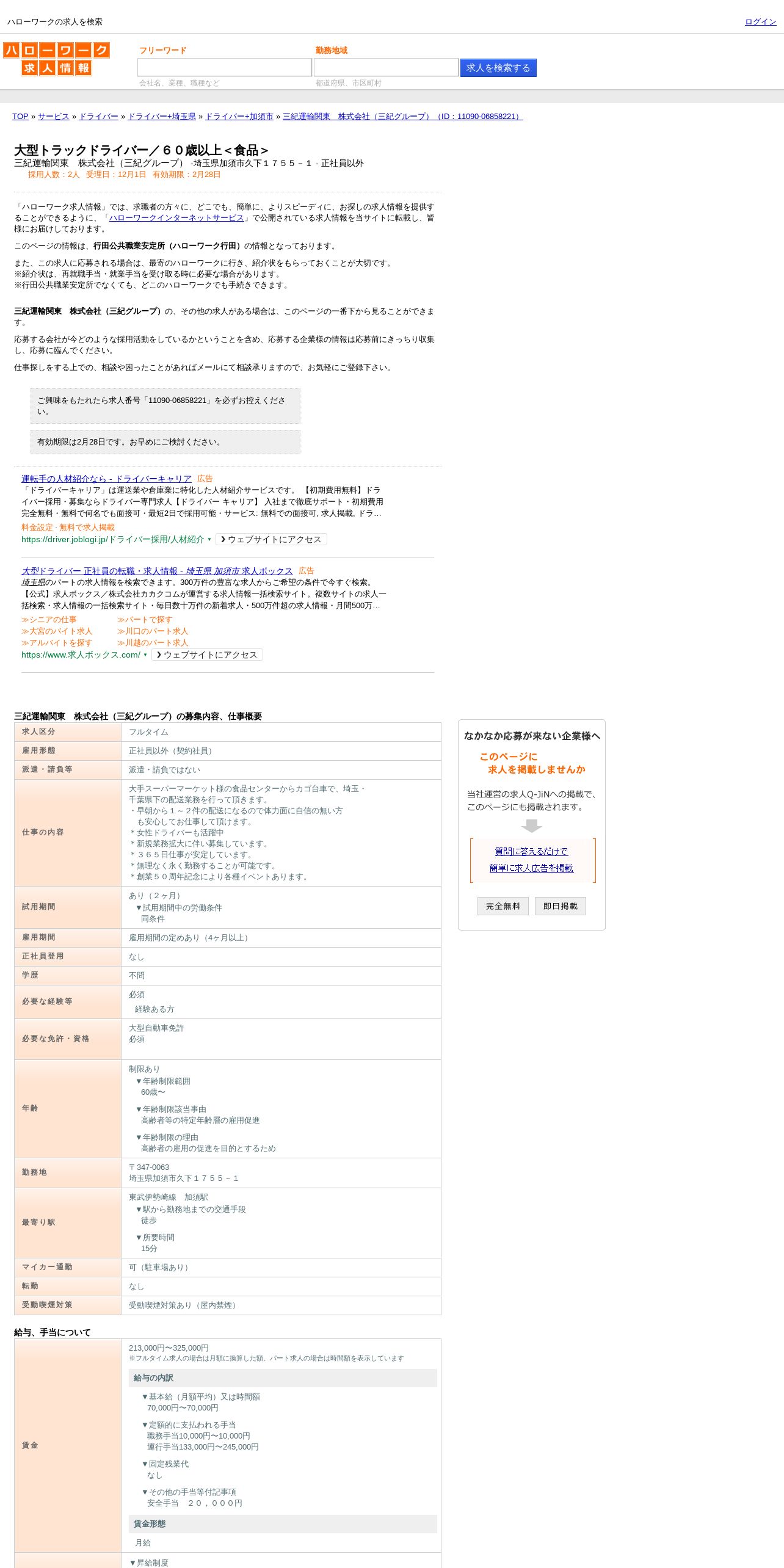The width and height of the screenshot is (784, 1568).
Task: Click the 川越のパート求人 sitelink
Action: 153,643
